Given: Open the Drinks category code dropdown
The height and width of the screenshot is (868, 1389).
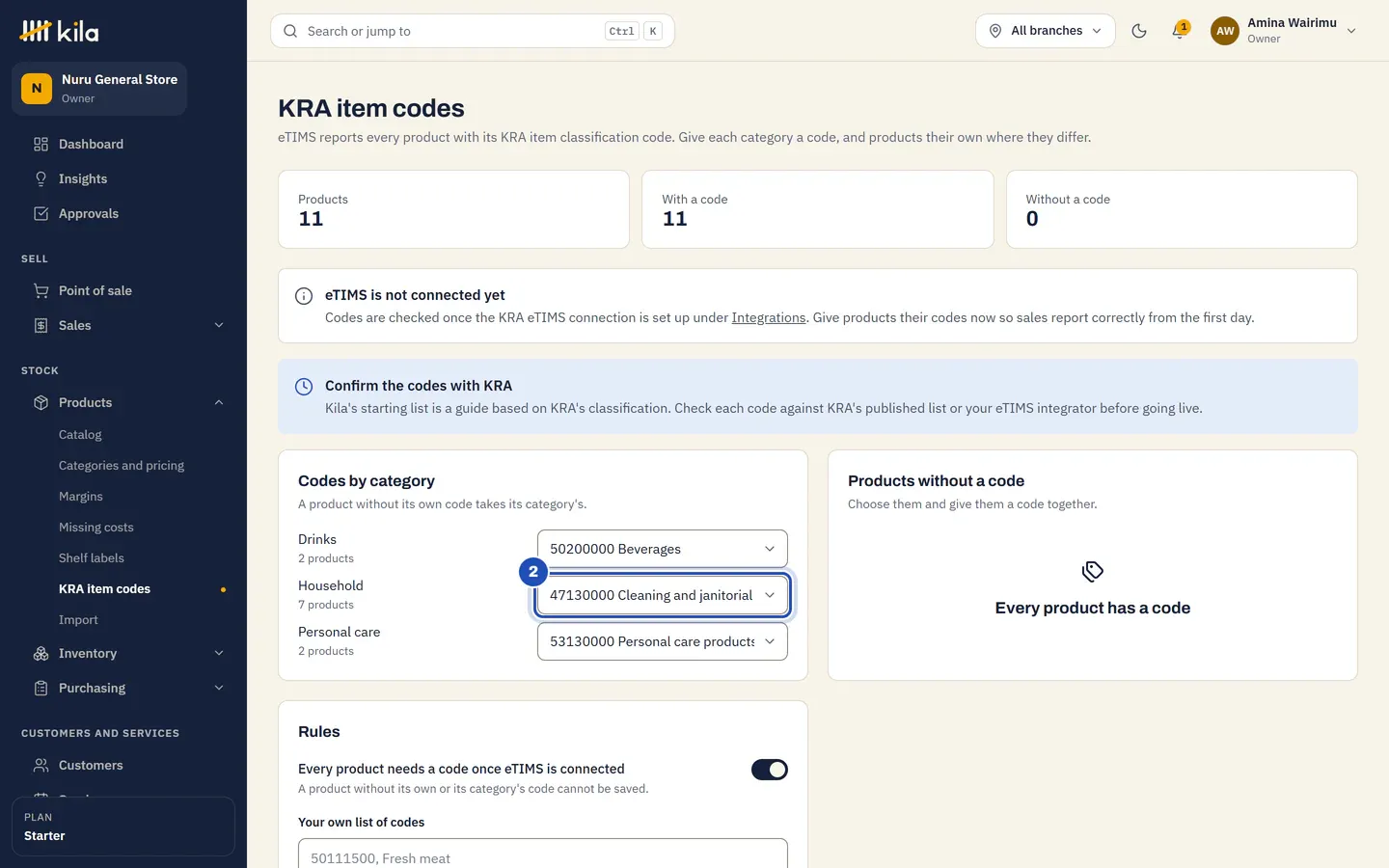Looking at the screenshot, I should (x=663, y=549).
